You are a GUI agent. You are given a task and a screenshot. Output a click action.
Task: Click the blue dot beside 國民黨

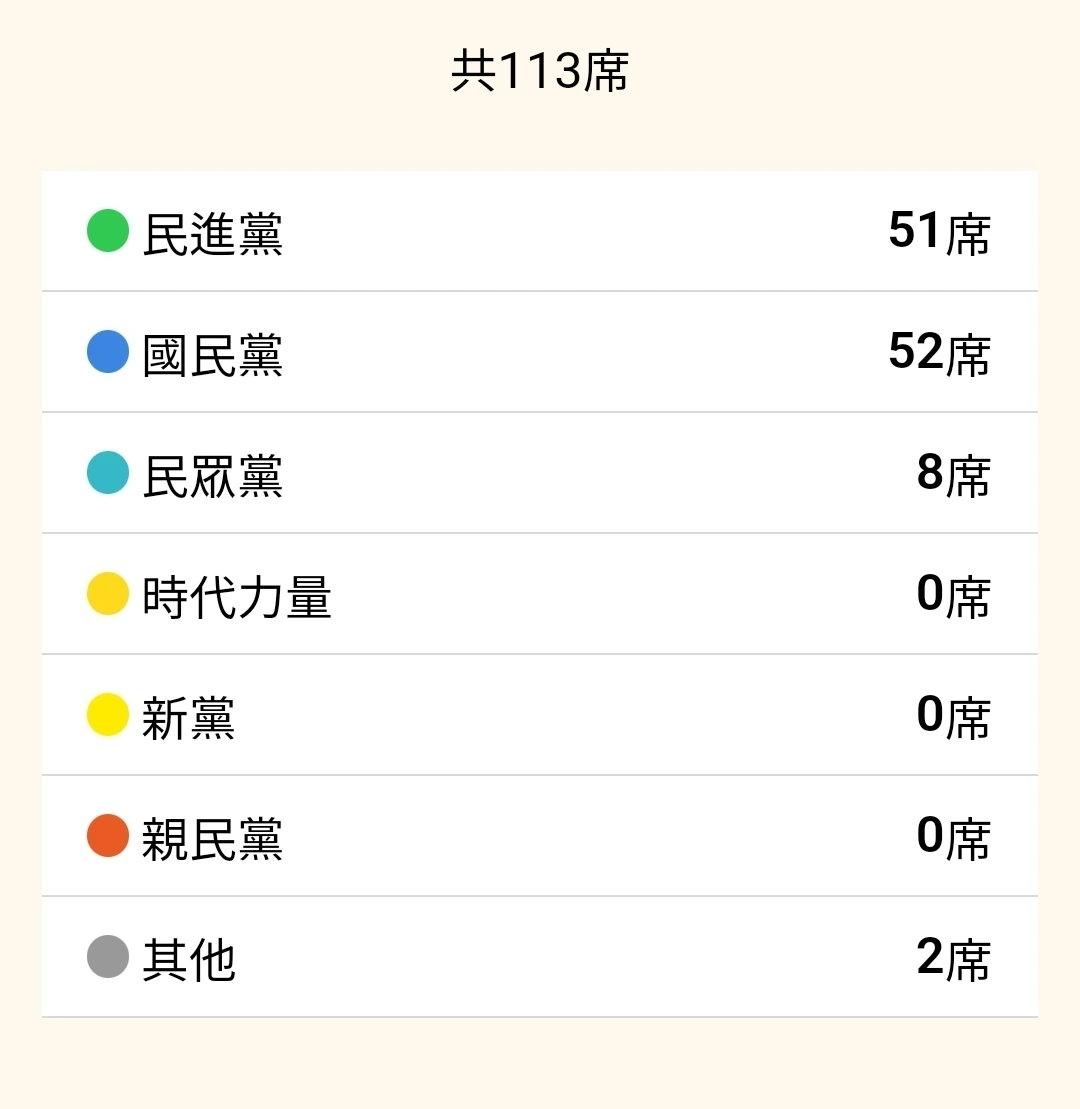(108, 352)
